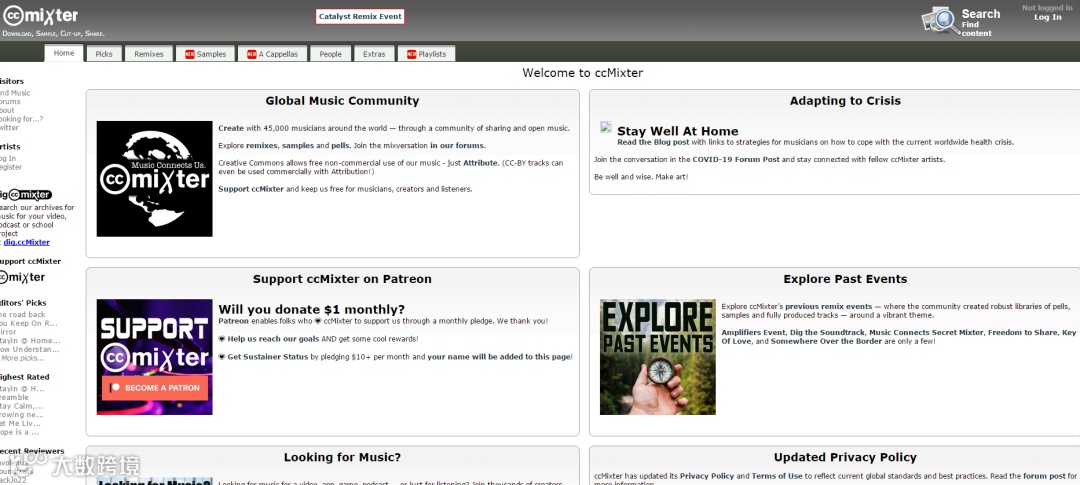This screenshot has width=1080, height=485.
Task: Open the Terms of Use link
Action: (x=777, y=476)
